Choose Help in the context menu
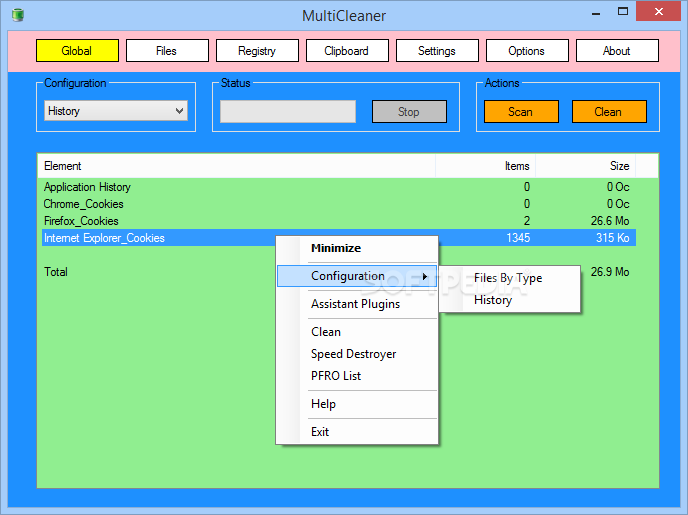This screenshot has height=515, width=688. click(357, 404)
